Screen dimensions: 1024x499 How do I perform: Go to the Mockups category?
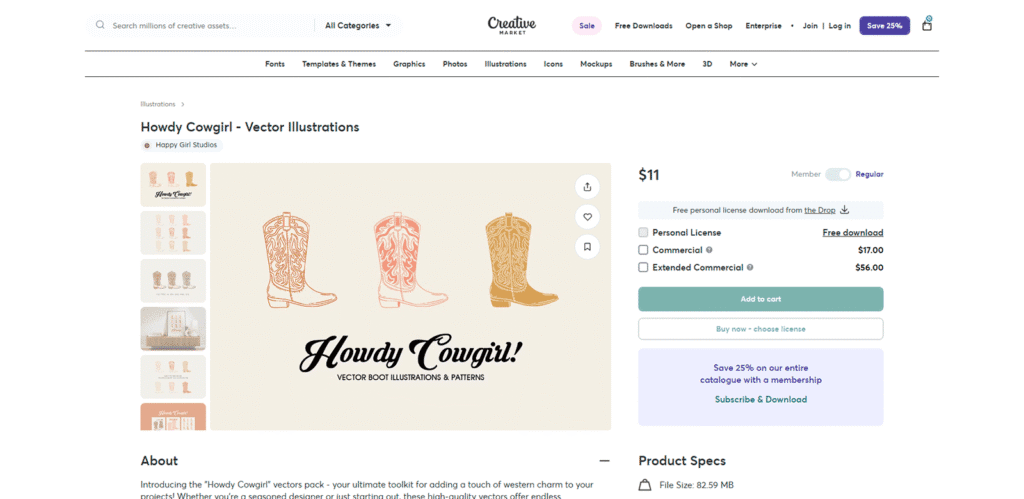click(596, 64)
